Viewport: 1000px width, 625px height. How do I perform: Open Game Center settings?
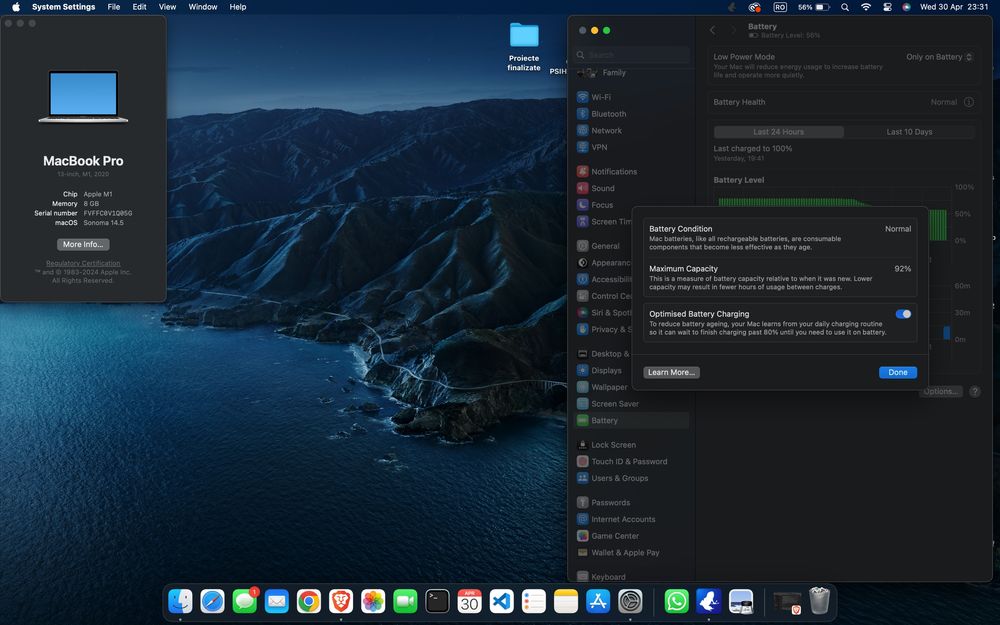614,536
